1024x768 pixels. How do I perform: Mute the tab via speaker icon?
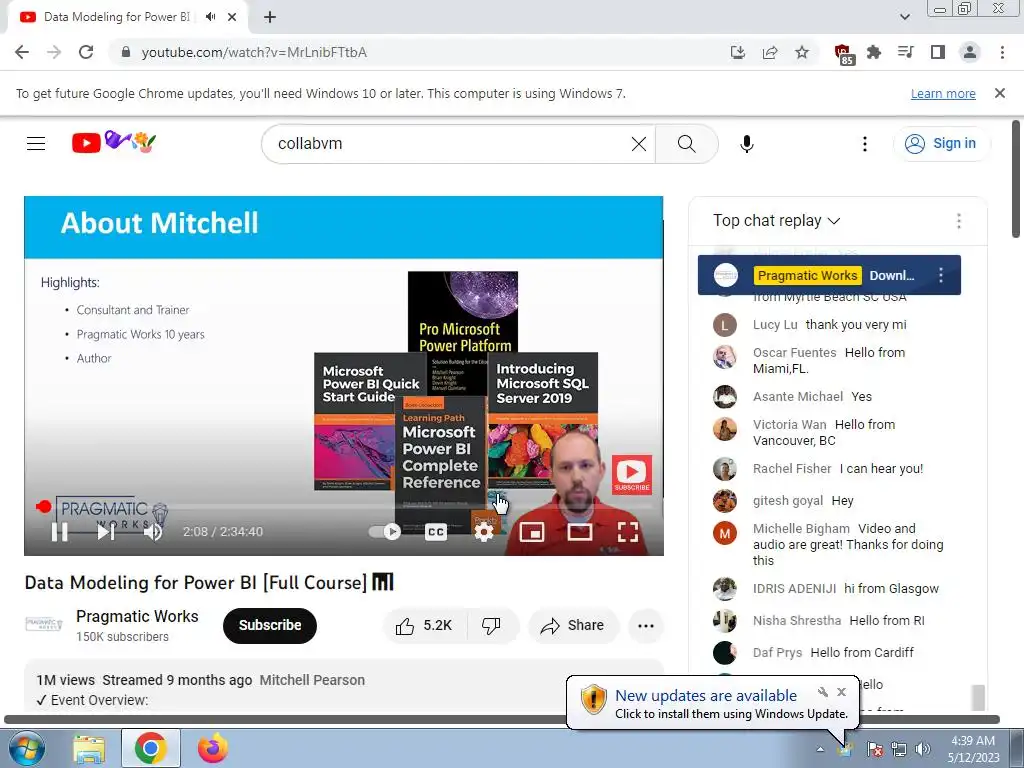click(x=210, y=17)
